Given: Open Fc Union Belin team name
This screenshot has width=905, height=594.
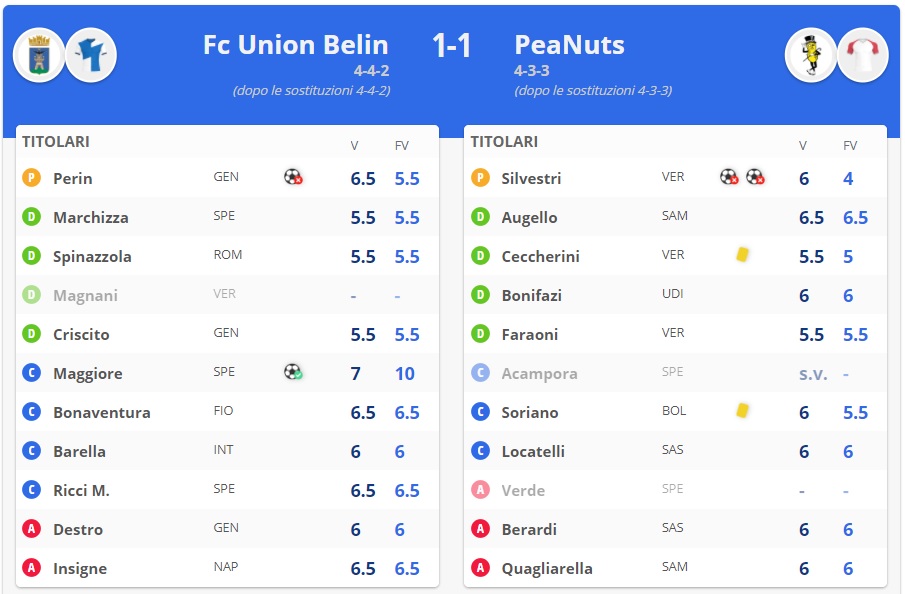Looking at the screenshot, I should pos(295,45).
